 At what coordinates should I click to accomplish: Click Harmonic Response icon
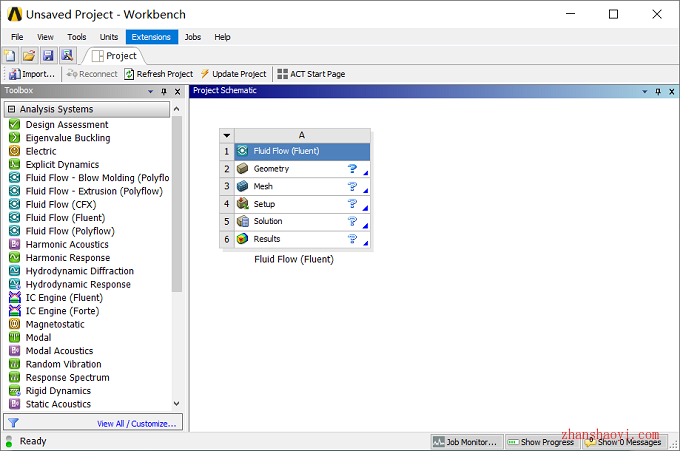point(14,258)
